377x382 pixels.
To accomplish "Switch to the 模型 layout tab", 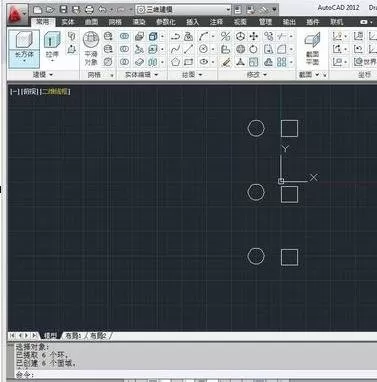I will 51,336.
